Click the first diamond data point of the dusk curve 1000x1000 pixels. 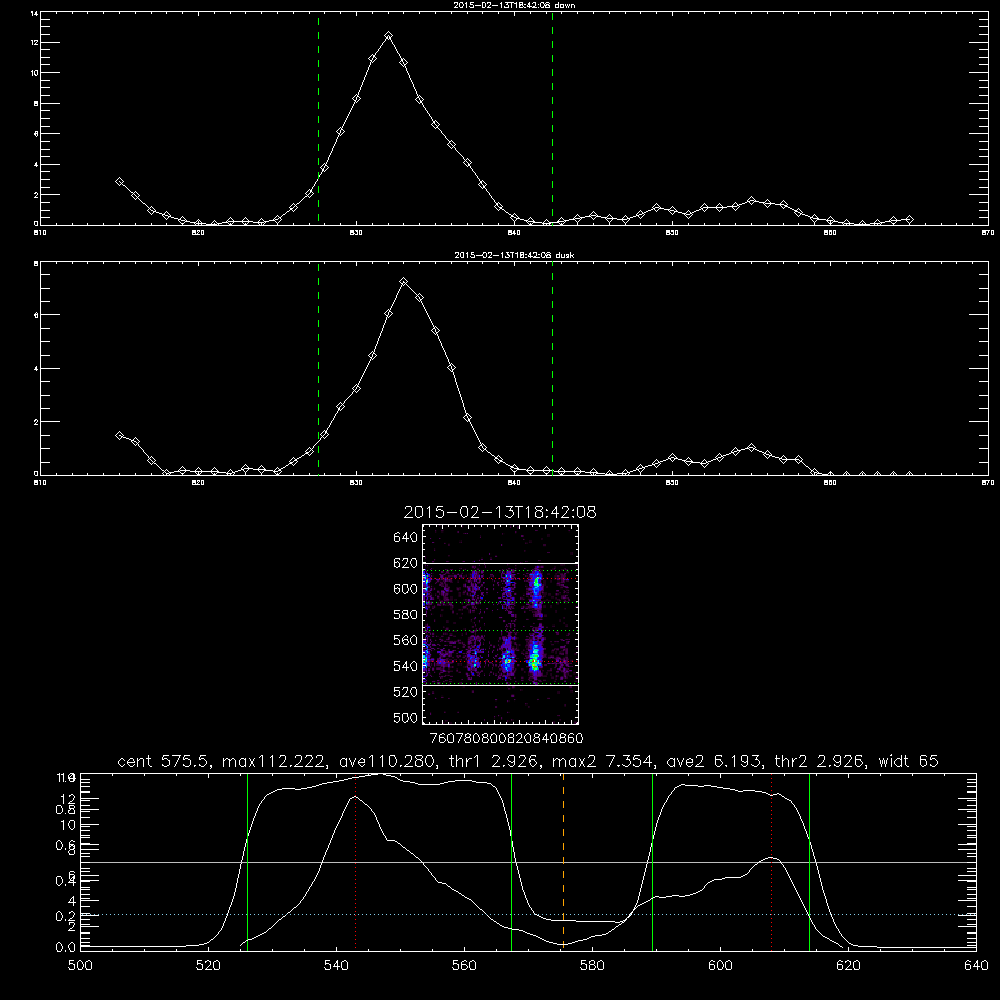pyautogui.click(x=119, y=436)
